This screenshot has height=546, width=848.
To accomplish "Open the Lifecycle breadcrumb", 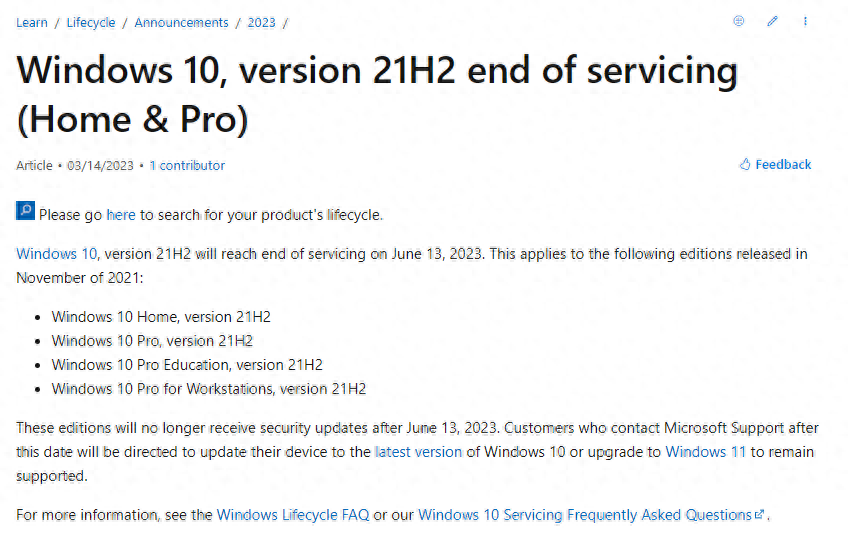I will 91,22.
